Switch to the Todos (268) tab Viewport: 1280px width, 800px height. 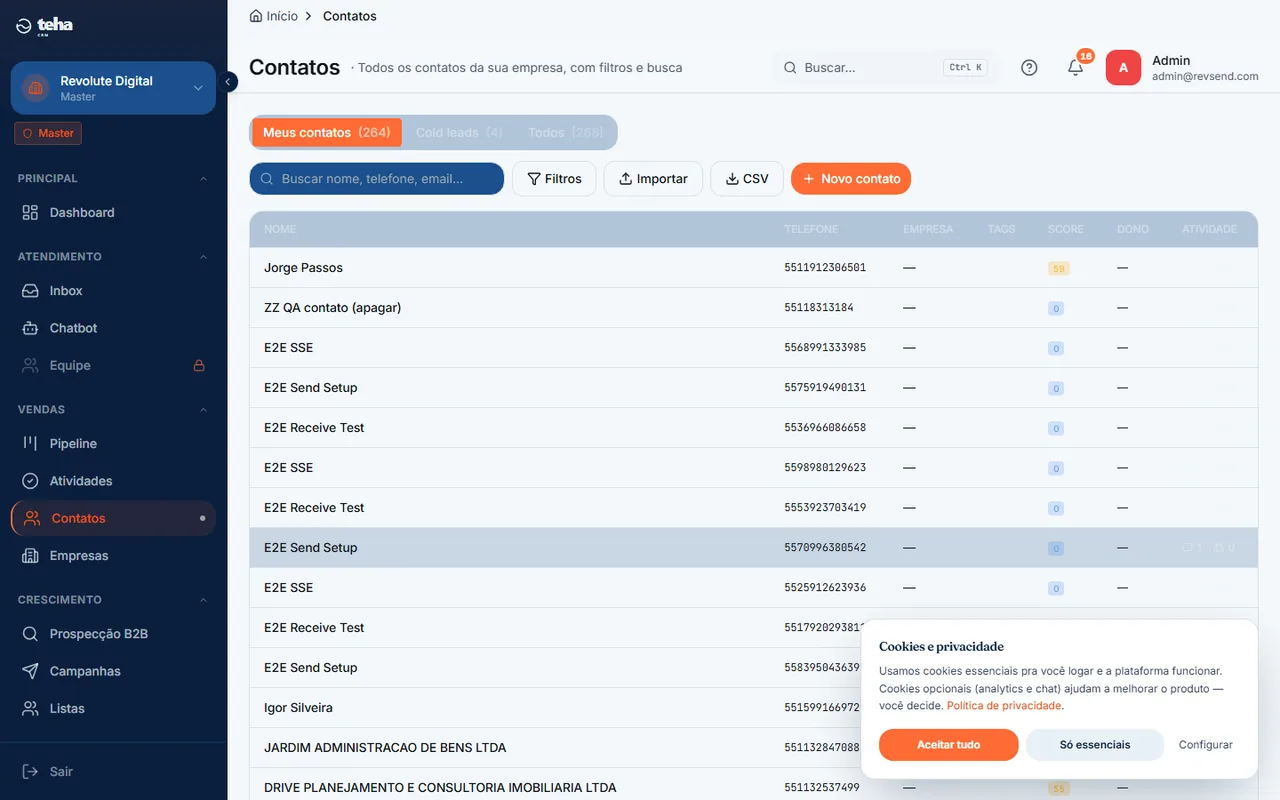pos(565,132)
